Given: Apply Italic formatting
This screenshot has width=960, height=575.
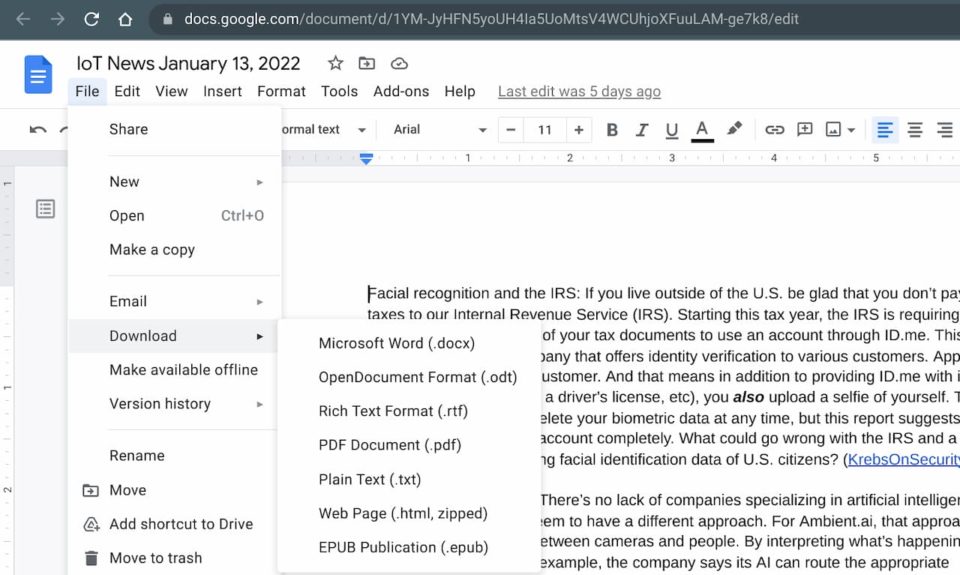Looking at the screenshot, I should (x=642, y=130).
